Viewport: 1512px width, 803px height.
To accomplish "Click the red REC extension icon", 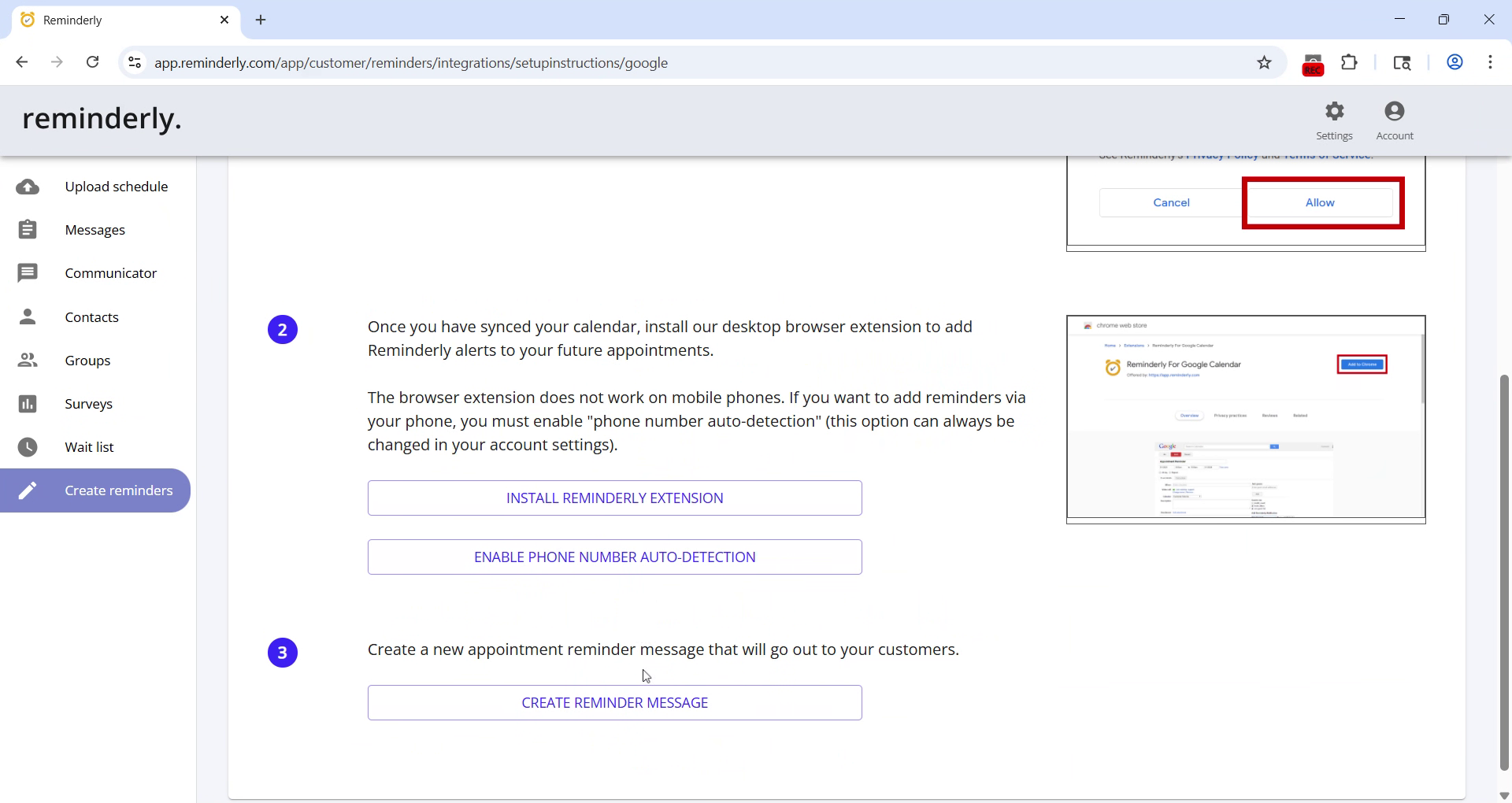I will 1313,64.
